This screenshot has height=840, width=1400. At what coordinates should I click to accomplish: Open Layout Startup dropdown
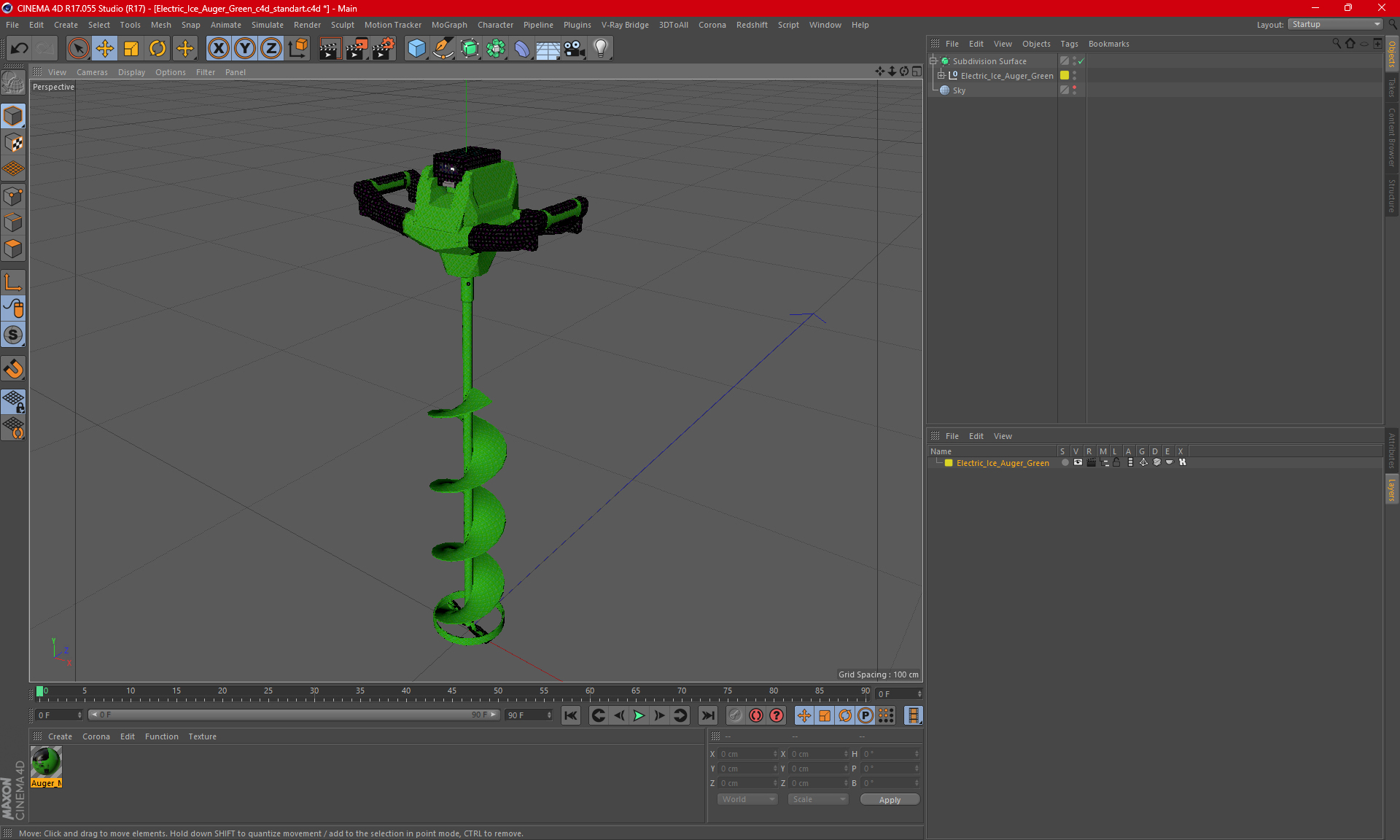(1336, 24)
